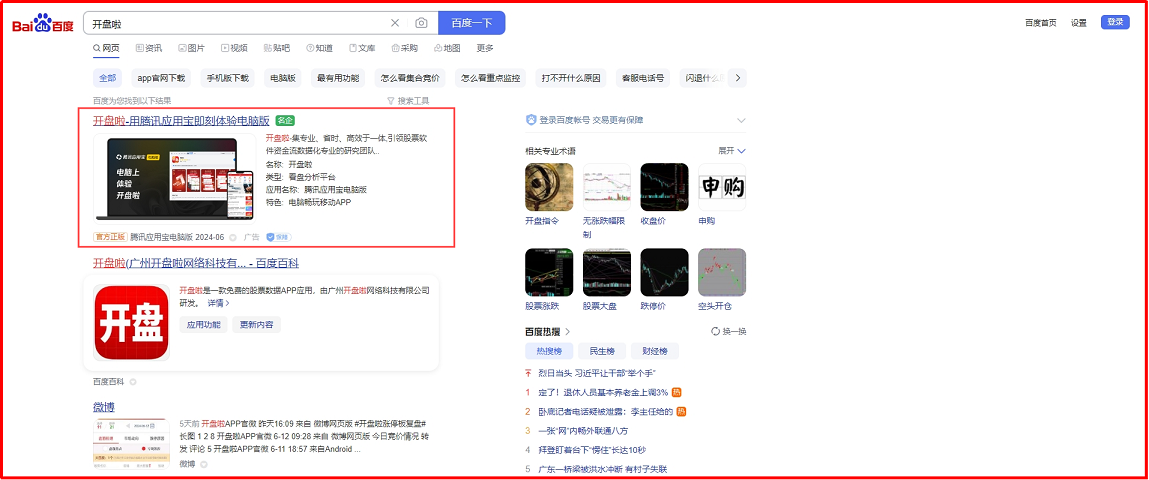This screenshot has height=480, width=1149.
Task: Click the 百度一下 search button
Action: (x=471, y=23)
